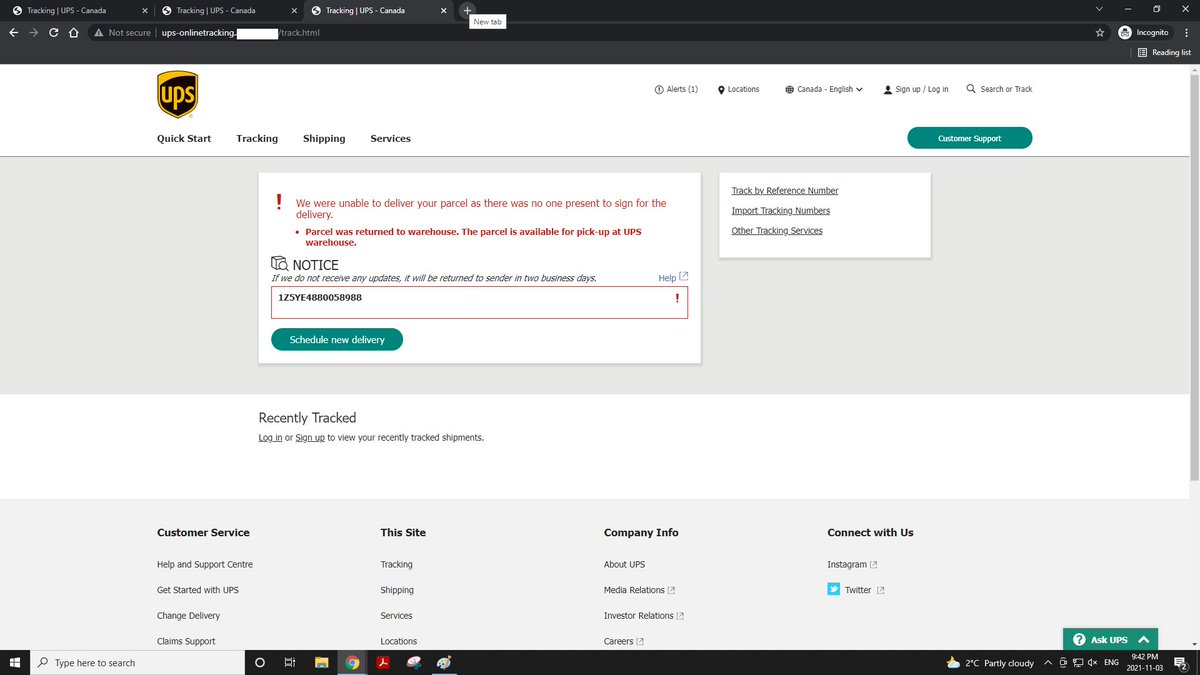Open Adobe Acrobat from taskbar
This screenshot has width=1200, height=675.
pos(382,663)
